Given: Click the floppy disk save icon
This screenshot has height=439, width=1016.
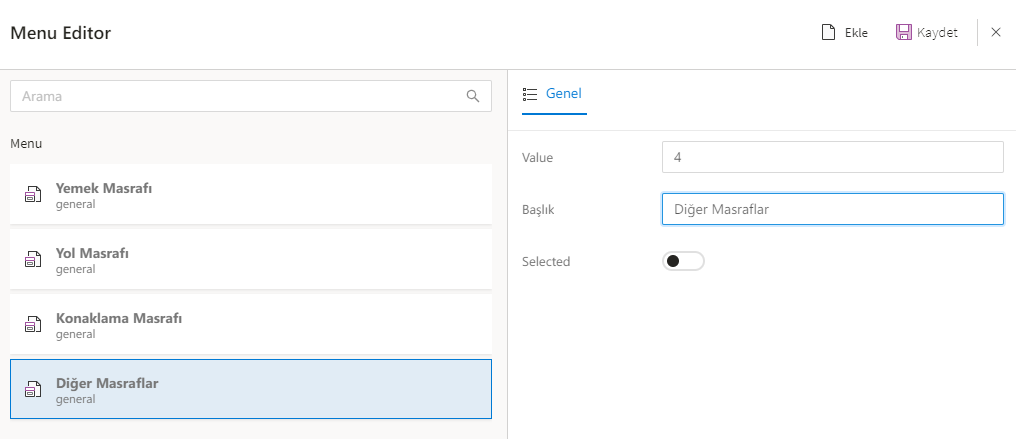Looking at the screenshot, I should 903,33.
